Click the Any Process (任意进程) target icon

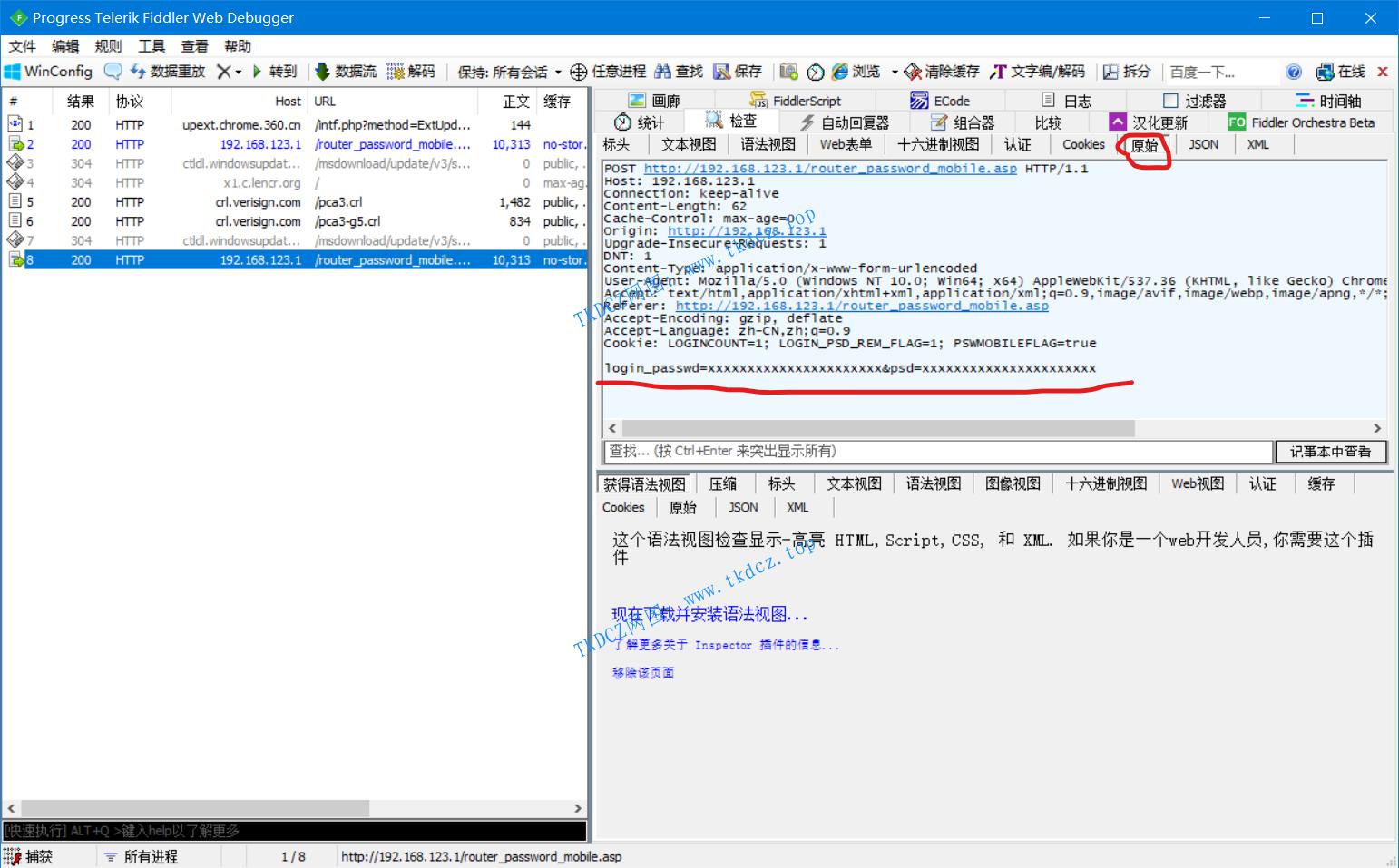click(578, 72)
